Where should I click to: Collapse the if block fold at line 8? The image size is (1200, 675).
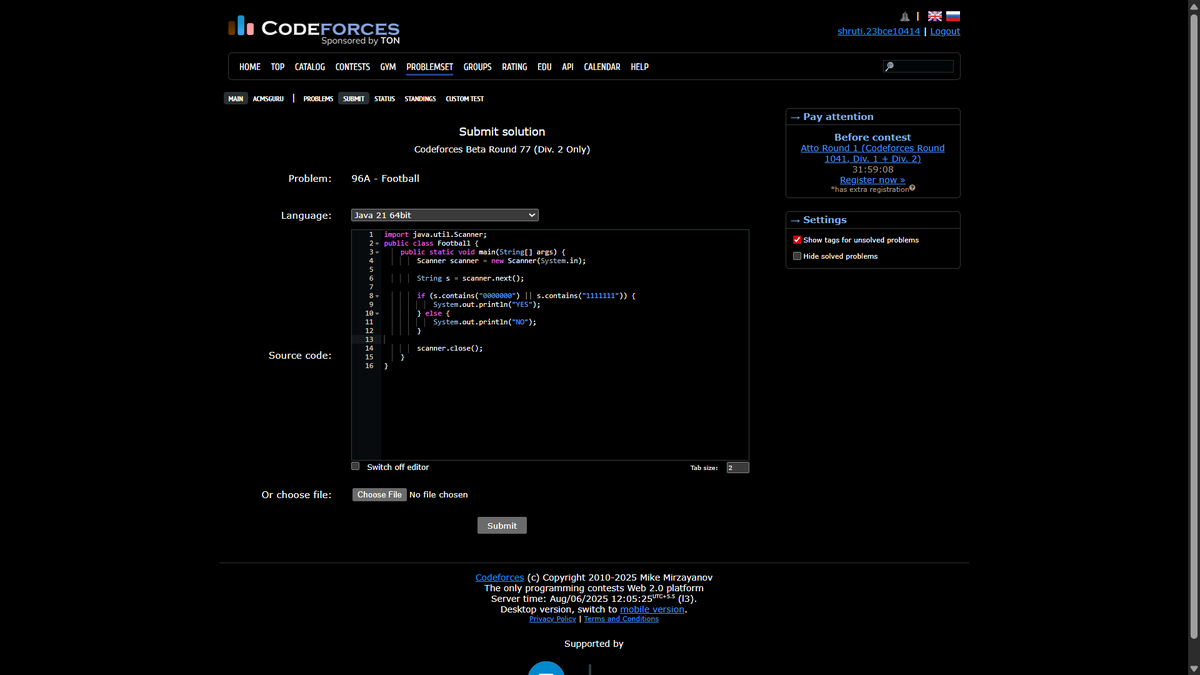point(376,296)
